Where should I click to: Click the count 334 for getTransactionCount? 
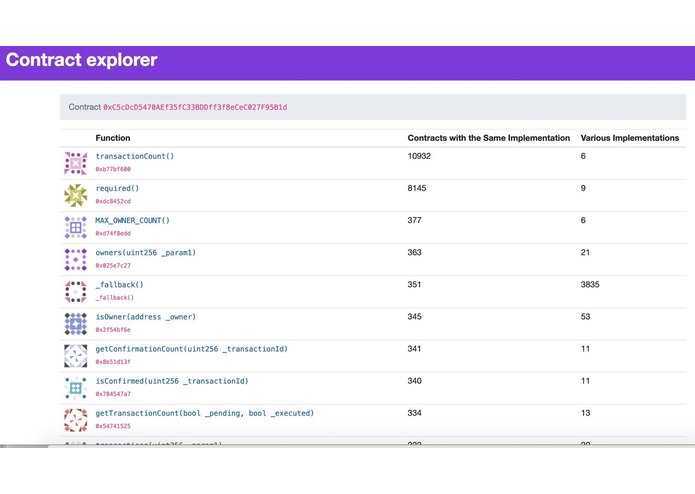click(x=414, y=413)
